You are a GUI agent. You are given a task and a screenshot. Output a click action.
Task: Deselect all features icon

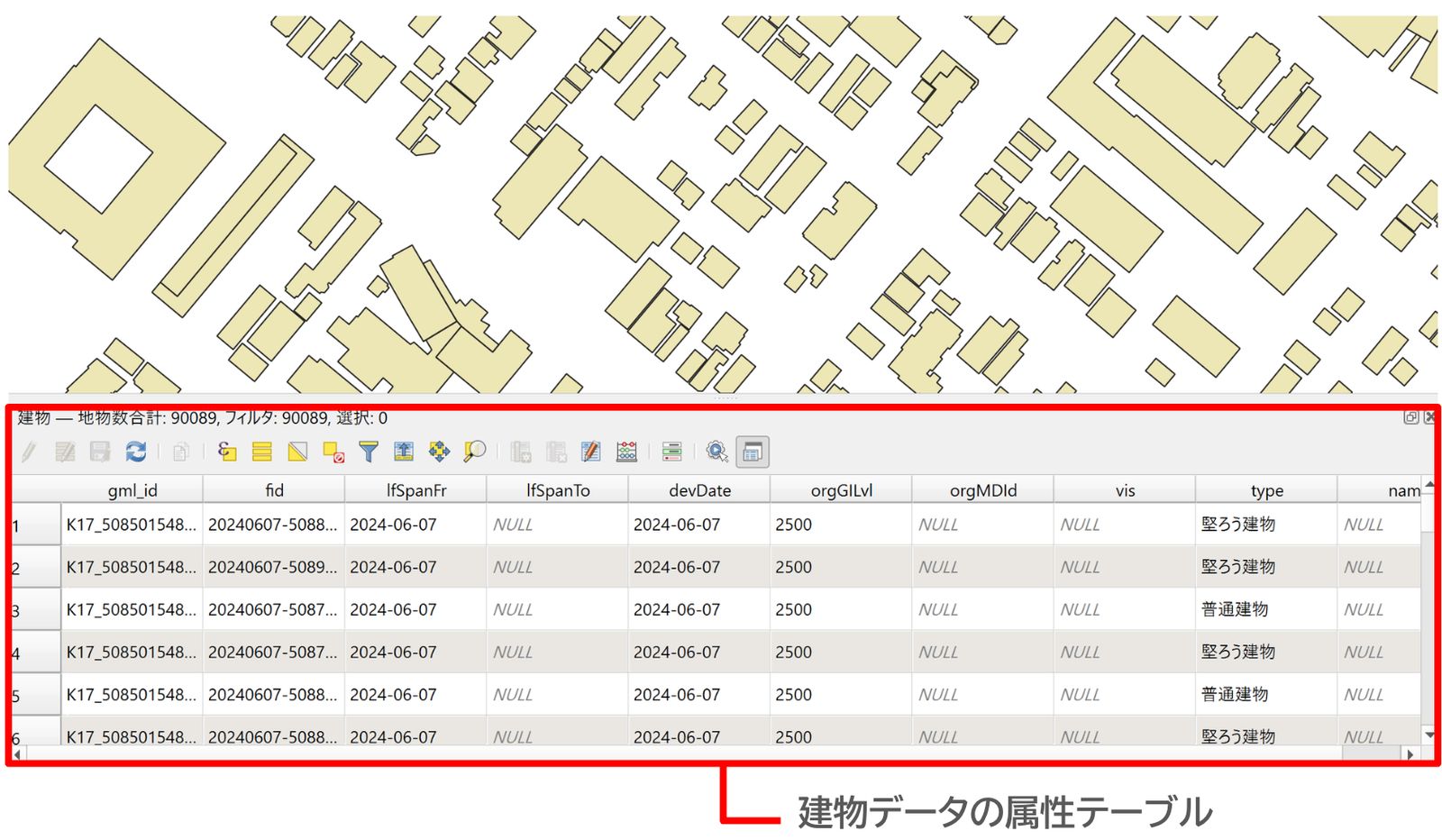pyautogui.click(x=333, y=452)
